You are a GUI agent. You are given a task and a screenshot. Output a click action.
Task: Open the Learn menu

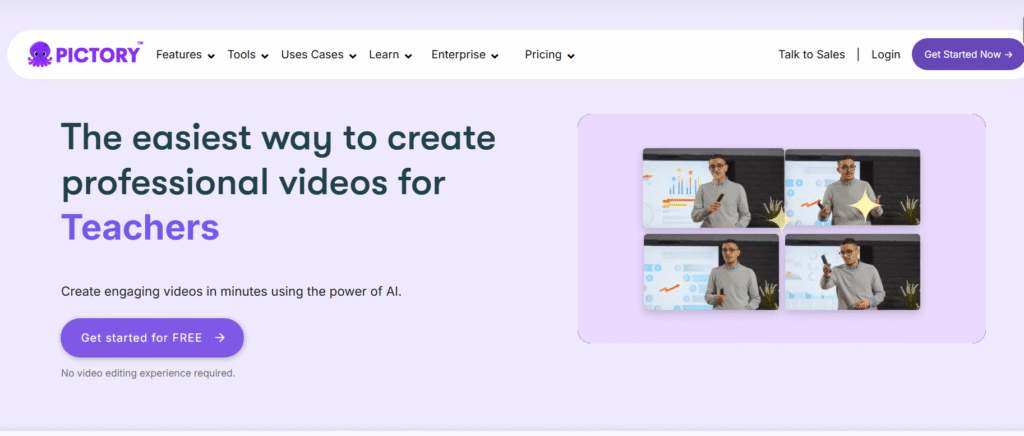pyautogui.click(x=384, y=55)
